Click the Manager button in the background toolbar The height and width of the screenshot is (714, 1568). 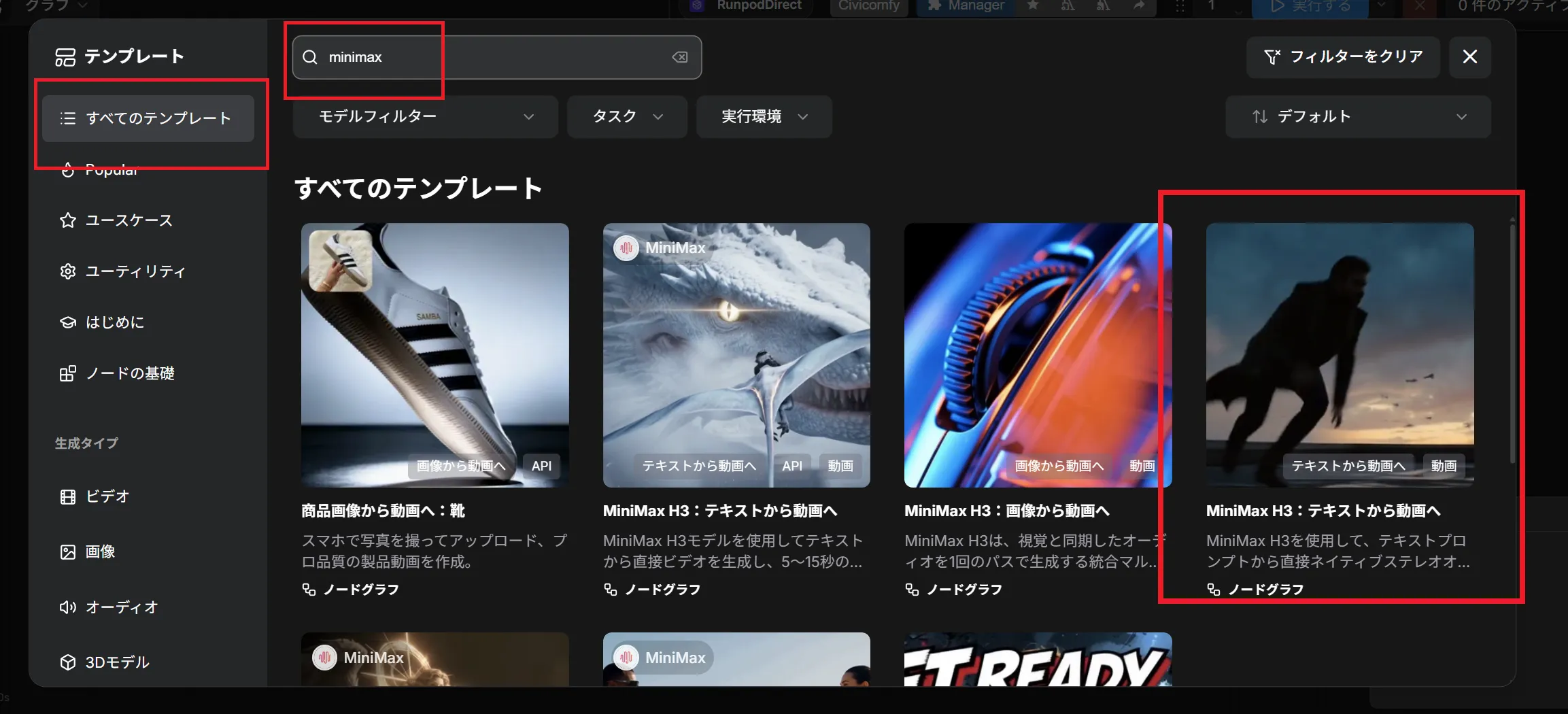966,6
